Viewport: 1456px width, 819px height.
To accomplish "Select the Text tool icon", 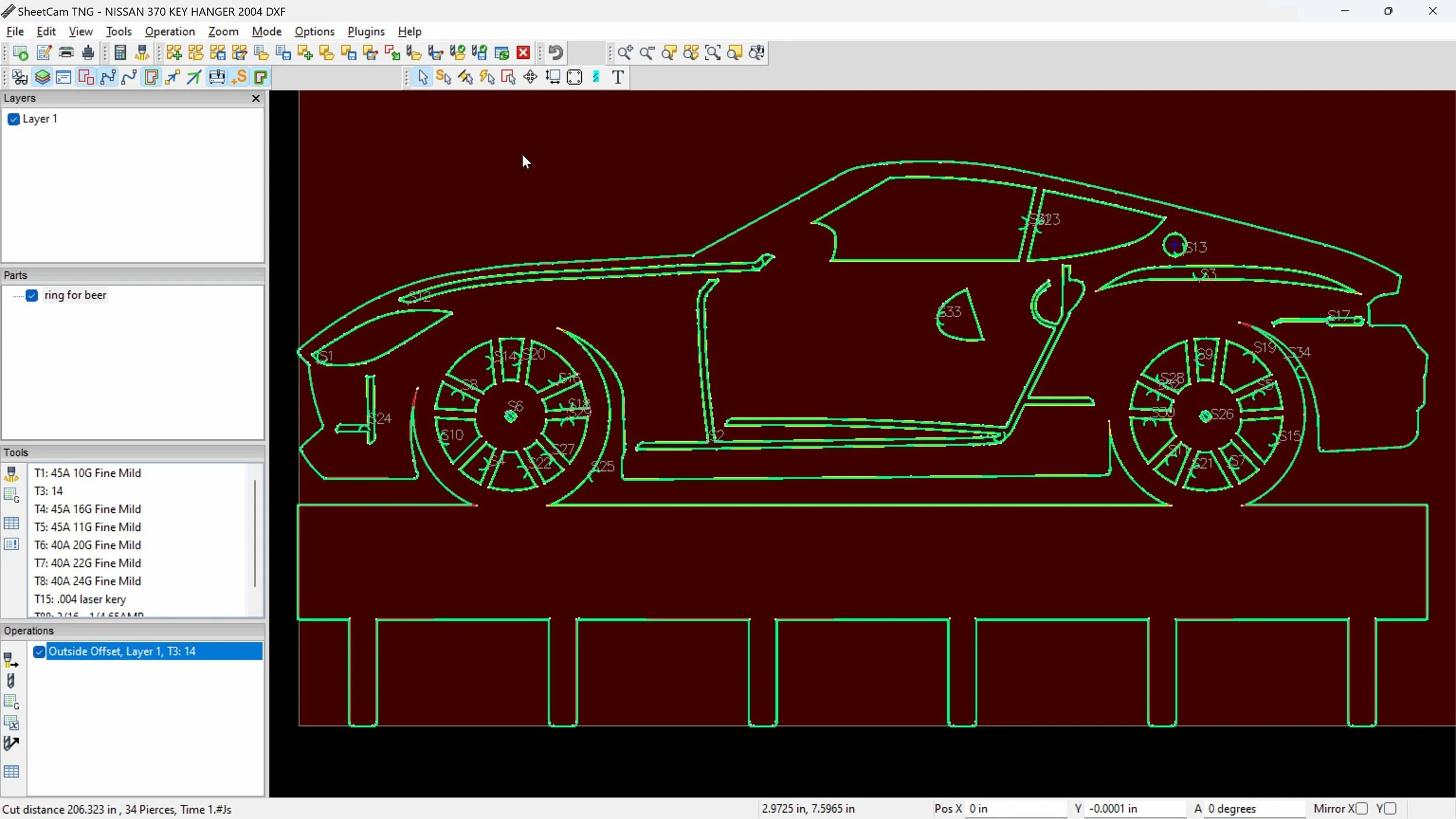I will (618, 77).
